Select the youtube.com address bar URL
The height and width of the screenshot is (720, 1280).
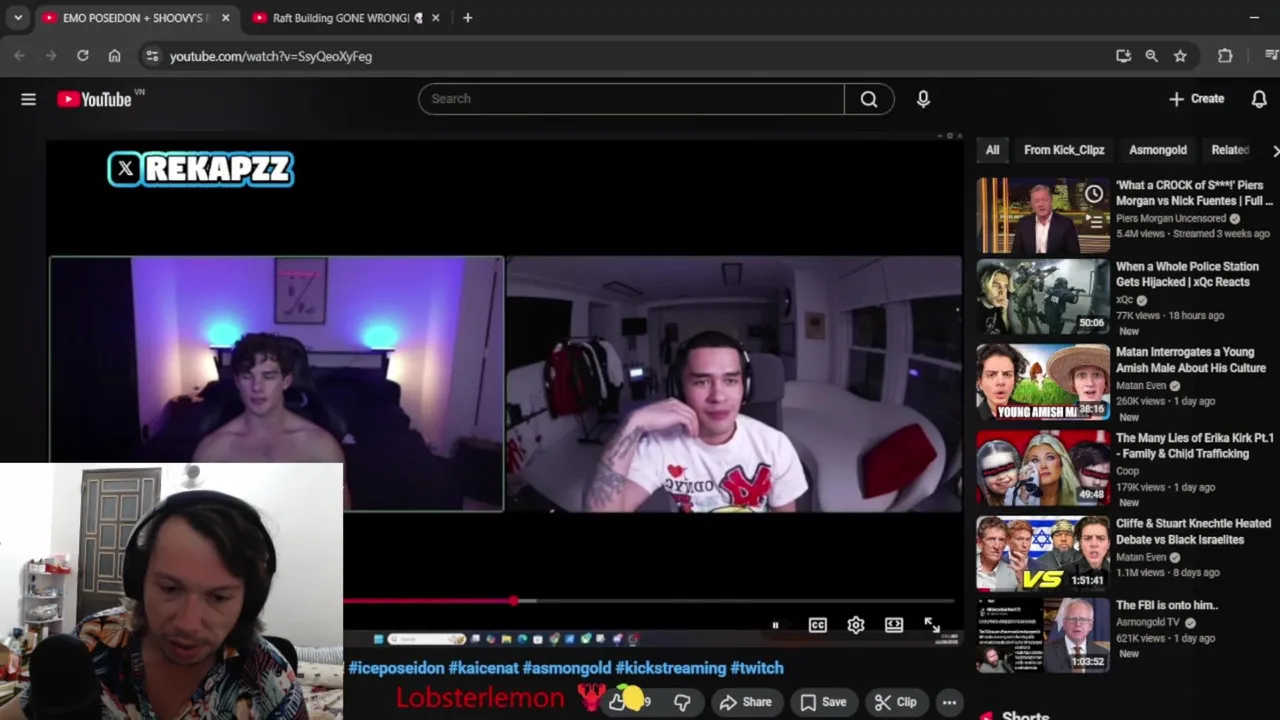(271, 57)
